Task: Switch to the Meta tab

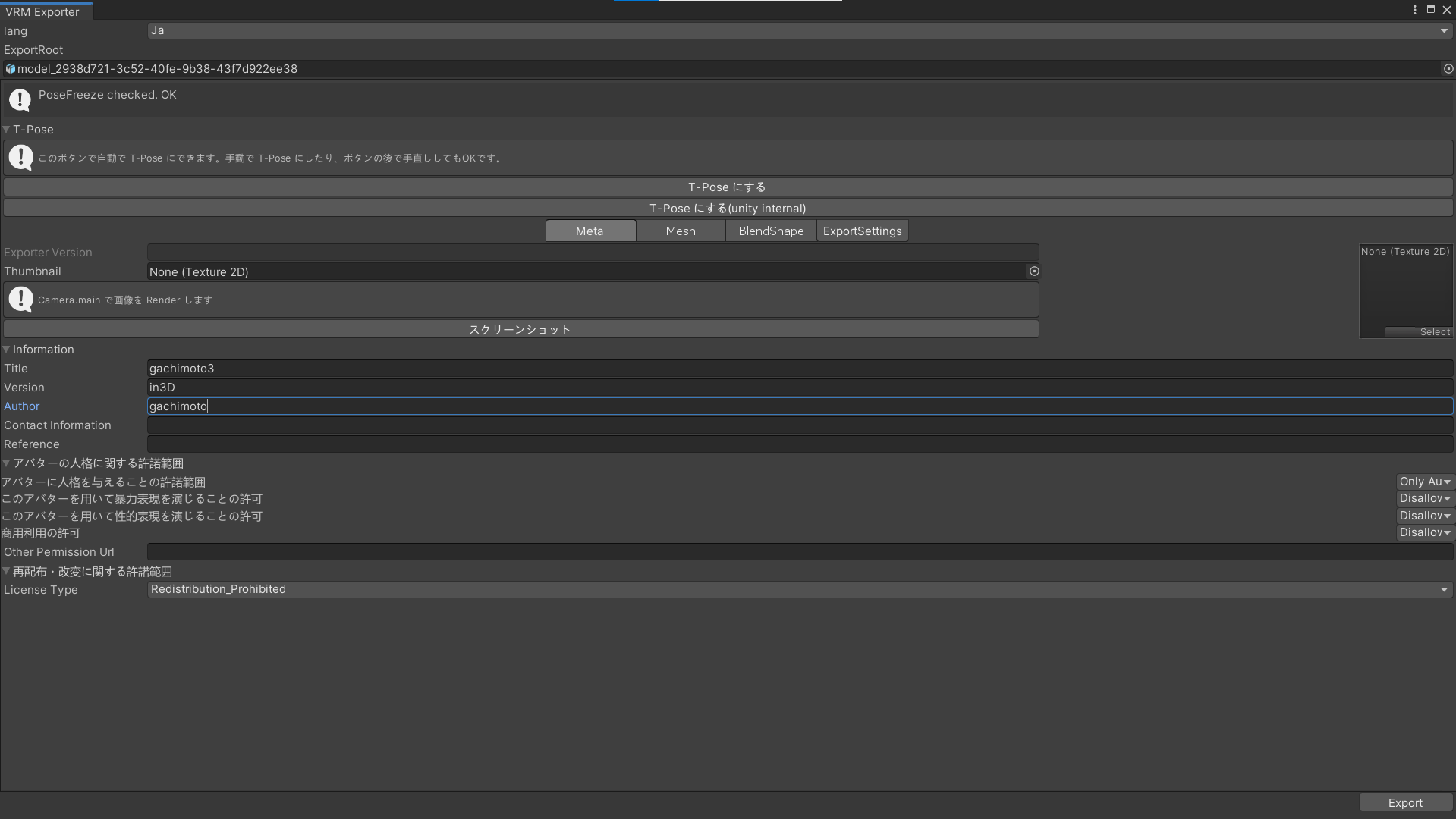Action: 590,231
